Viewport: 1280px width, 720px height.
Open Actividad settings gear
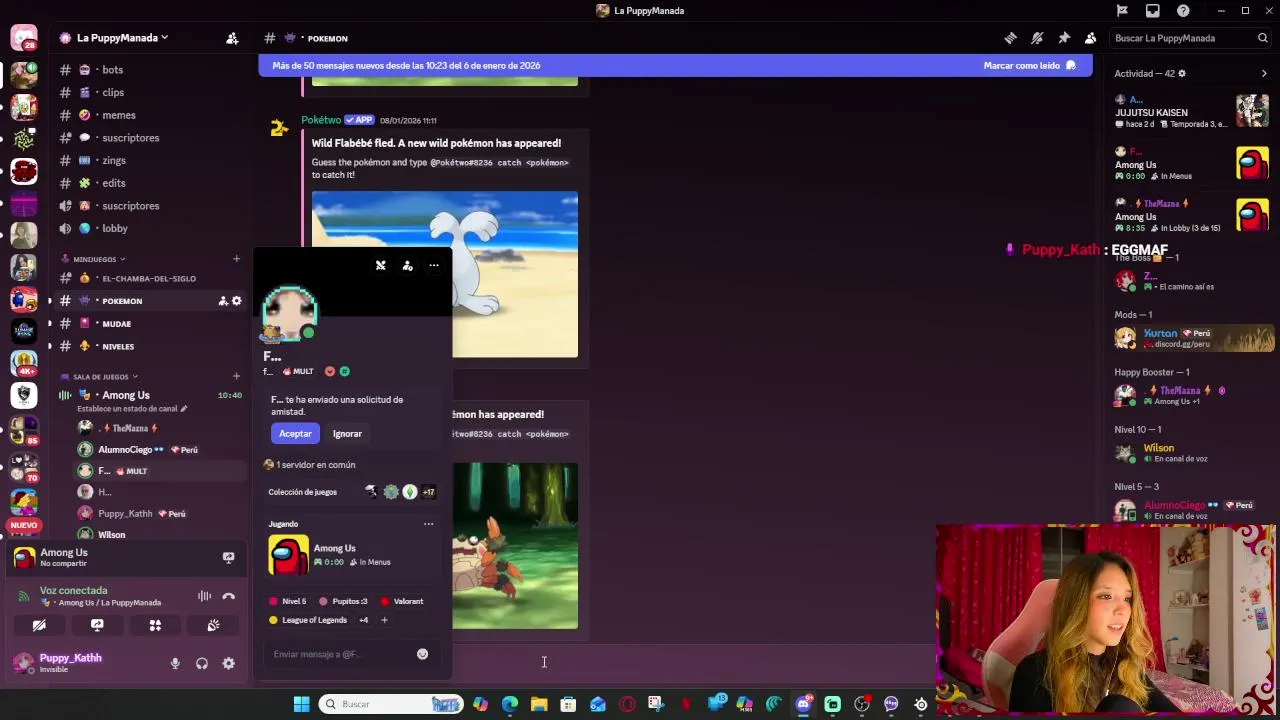[1182, 73]
